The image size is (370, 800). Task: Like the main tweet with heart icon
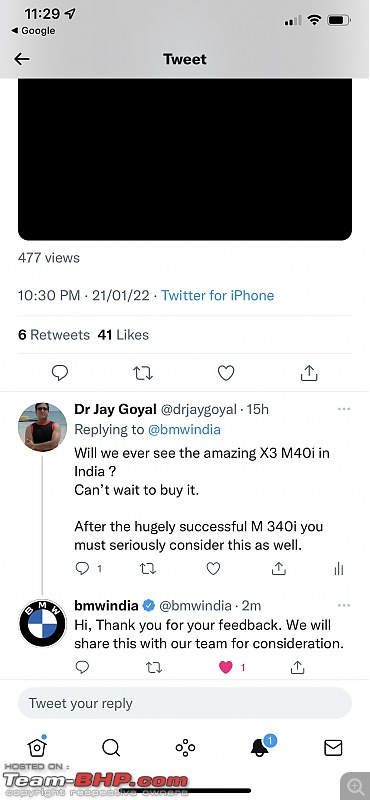(226, 373)
